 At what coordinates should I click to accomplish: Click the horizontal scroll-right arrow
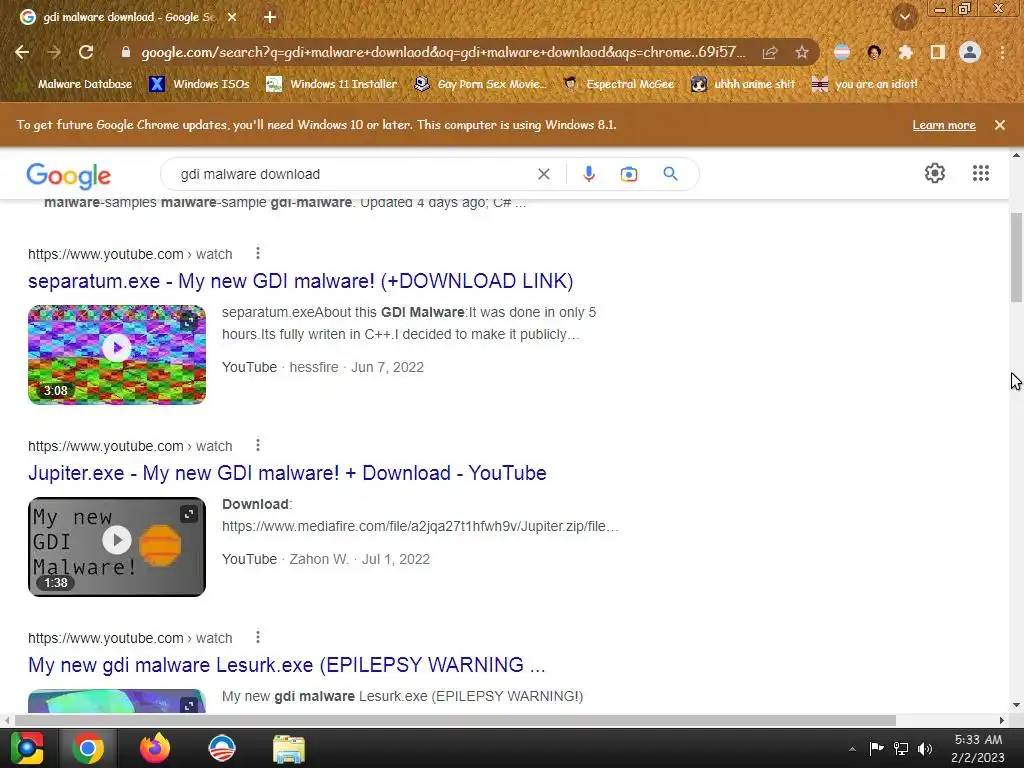1002,720
